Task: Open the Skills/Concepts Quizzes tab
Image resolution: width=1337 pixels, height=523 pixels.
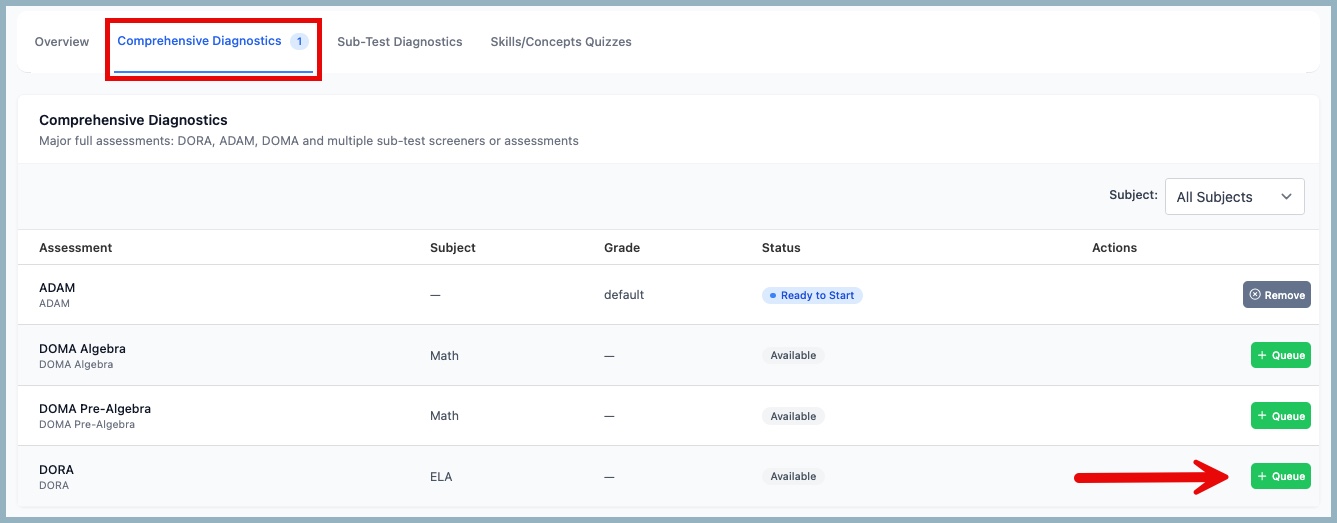Action: pos(560,42)
